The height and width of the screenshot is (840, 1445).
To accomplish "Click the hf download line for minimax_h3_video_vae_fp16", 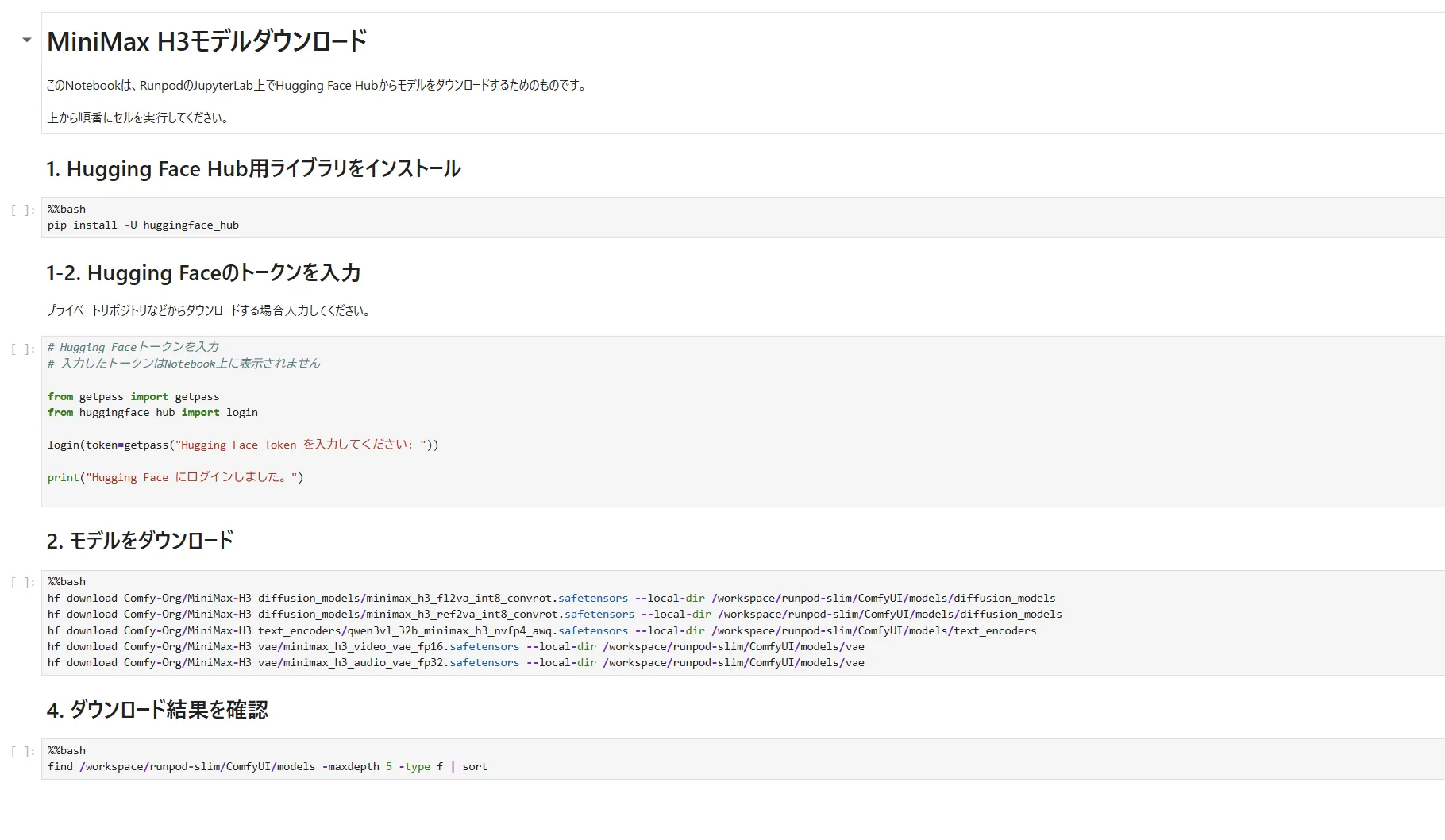I will [x=456, y=647].
